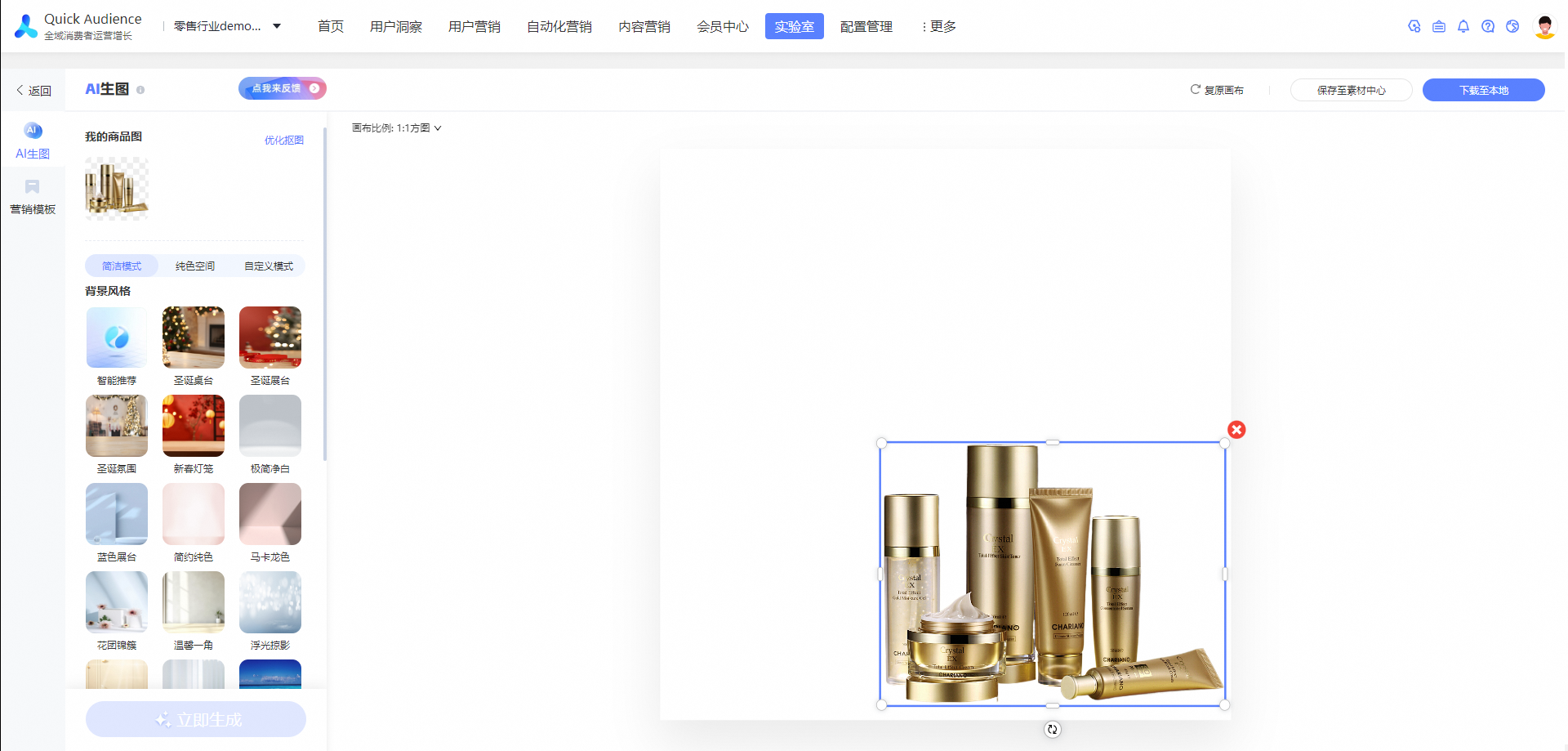The image size is (1568, 751).
Task: Click the rotate handle below the product image
Action: (1053, 728)
